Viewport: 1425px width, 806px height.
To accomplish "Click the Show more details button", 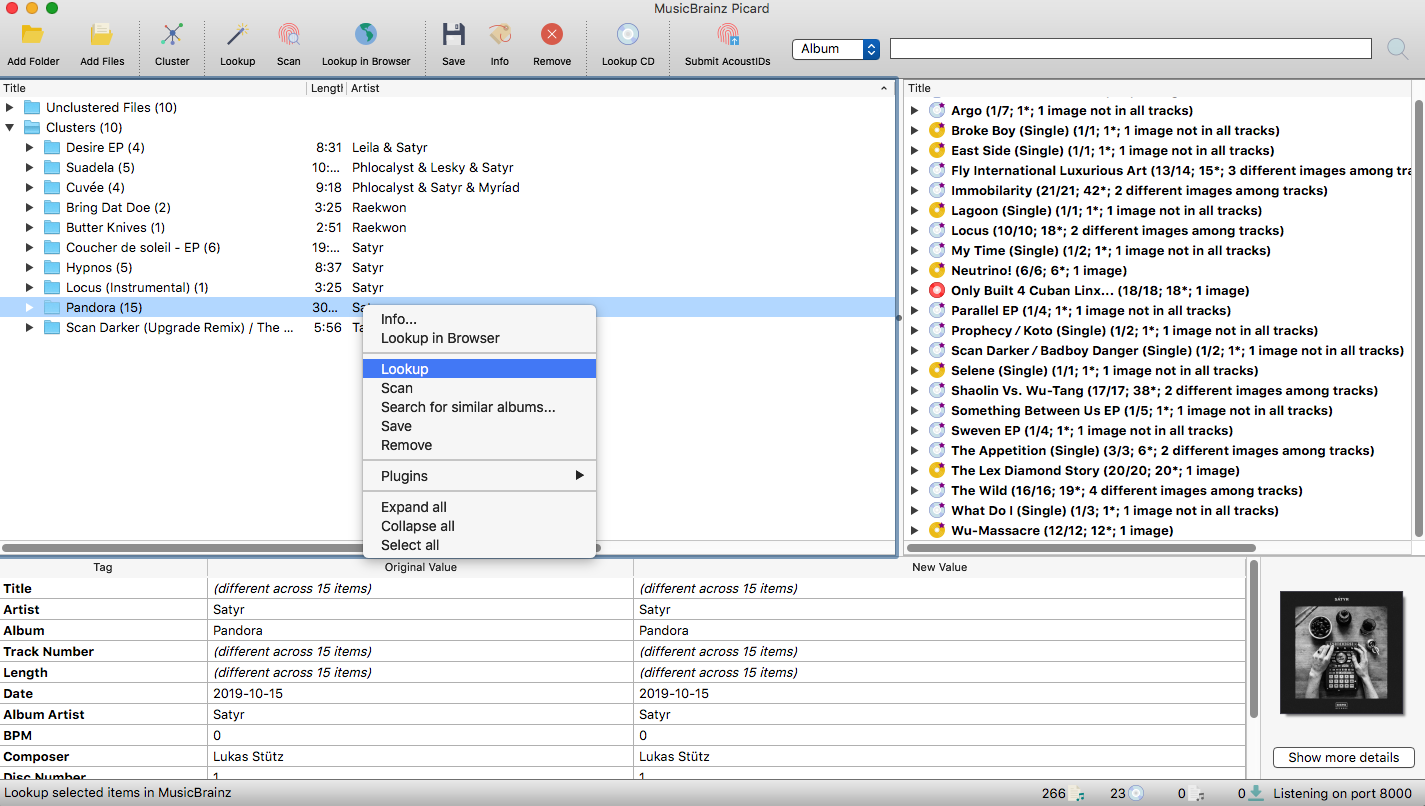I will tap(1343, 757).
